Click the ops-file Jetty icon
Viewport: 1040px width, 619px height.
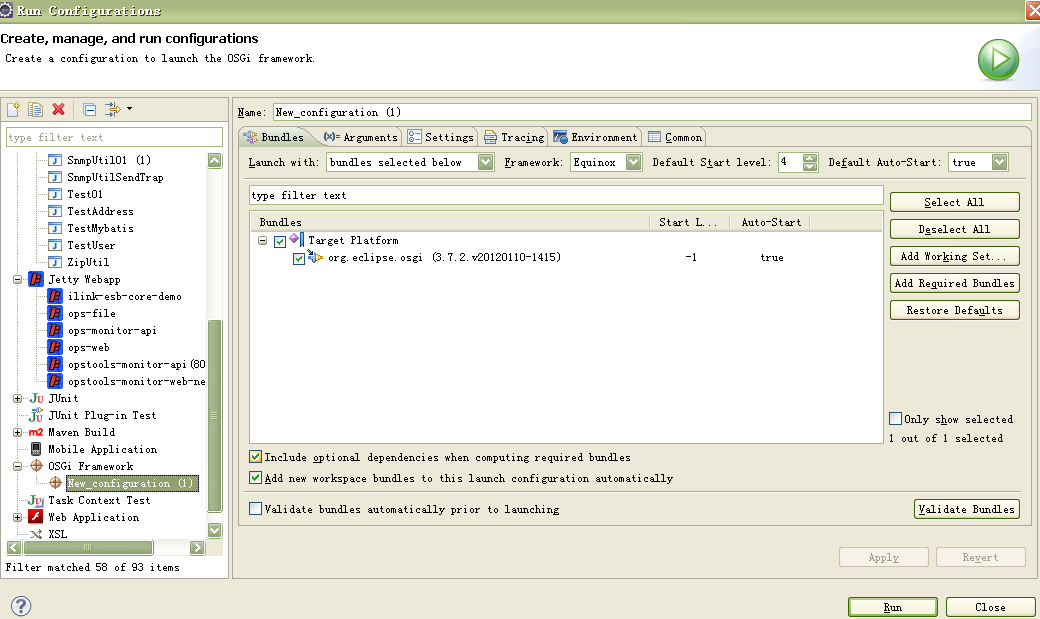tap(55, 313)
